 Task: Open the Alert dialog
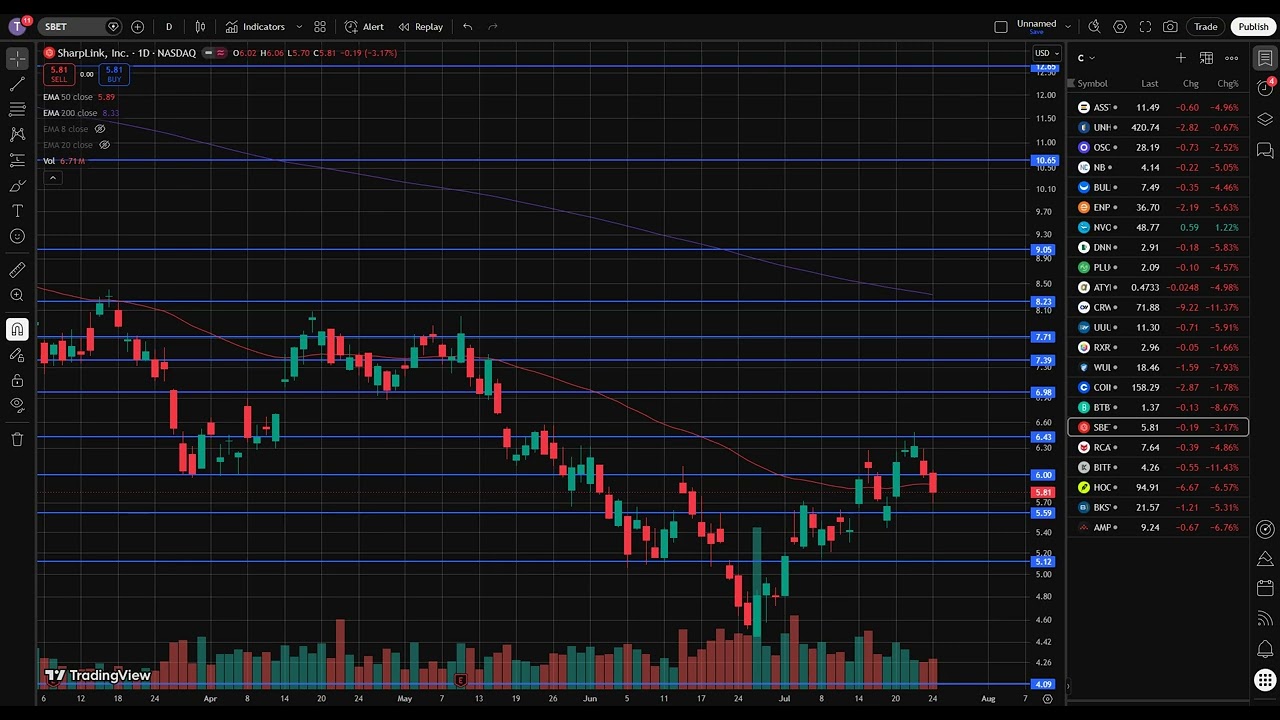click(x=364, y=27)
